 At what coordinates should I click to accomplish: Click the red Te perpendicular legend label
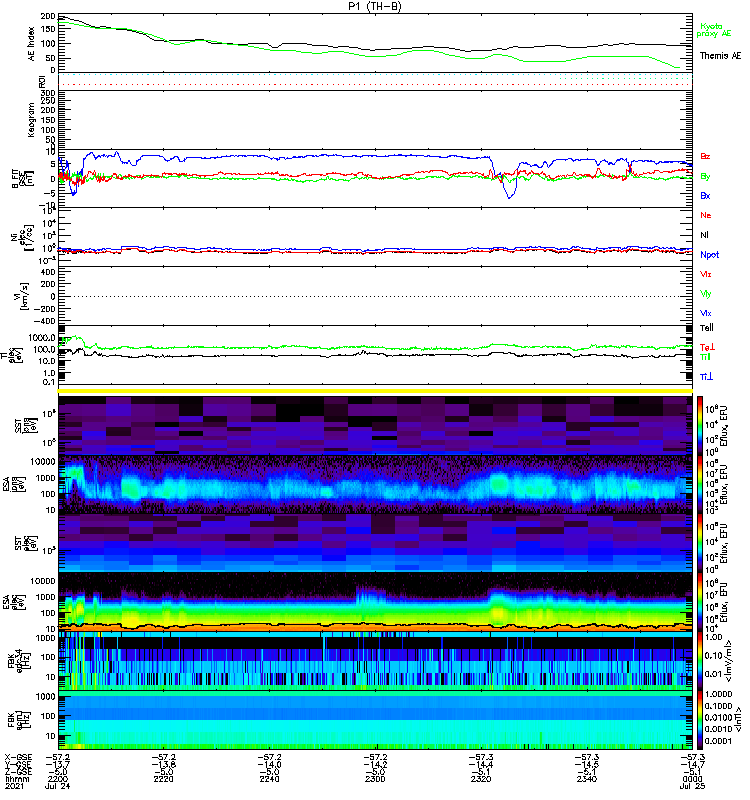707,347
